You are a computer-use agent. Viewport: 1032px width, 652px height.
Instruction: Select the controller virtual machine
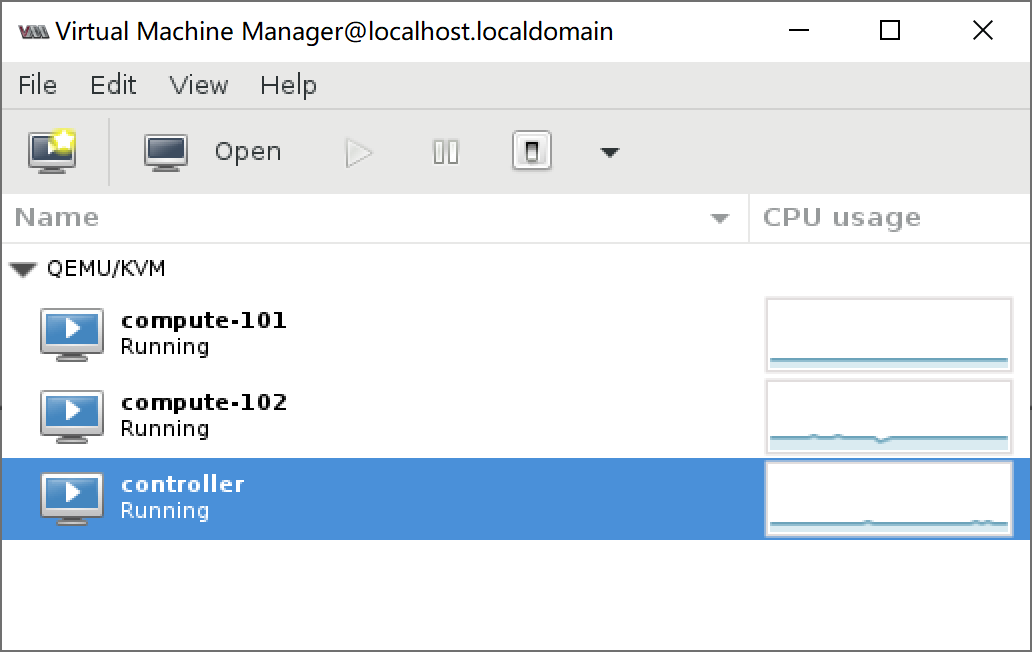[x=516, y=499]
